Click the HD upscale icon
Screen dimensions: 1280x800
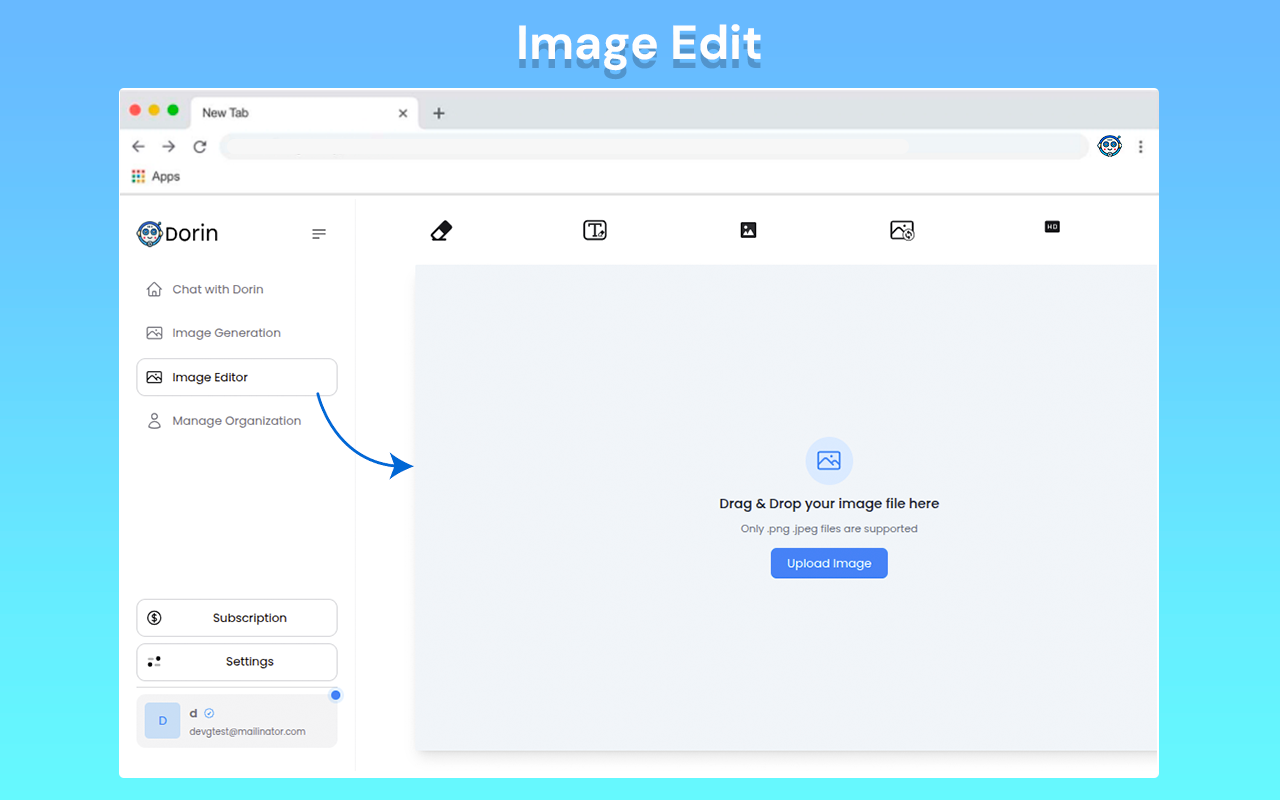click(x=1052, y=227)
